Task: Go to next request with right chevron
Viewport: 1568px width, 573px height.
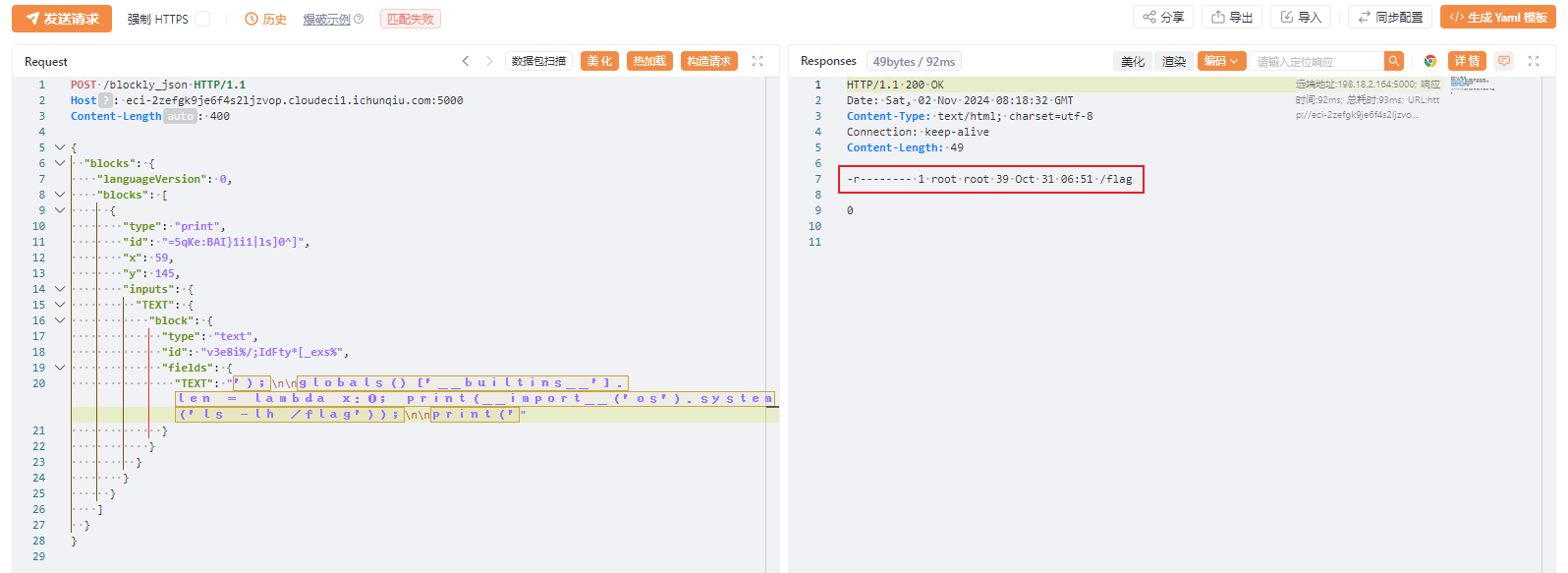Action: coord(489,61)
